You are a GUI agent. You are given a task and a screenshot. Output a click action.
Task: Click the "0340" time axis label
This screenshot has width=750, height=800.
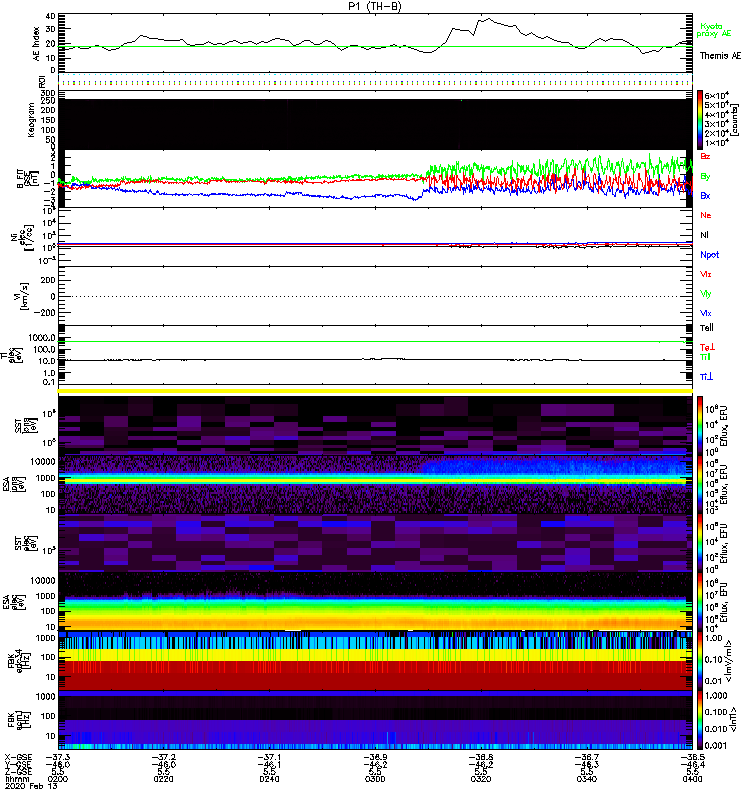click(587, 779)
